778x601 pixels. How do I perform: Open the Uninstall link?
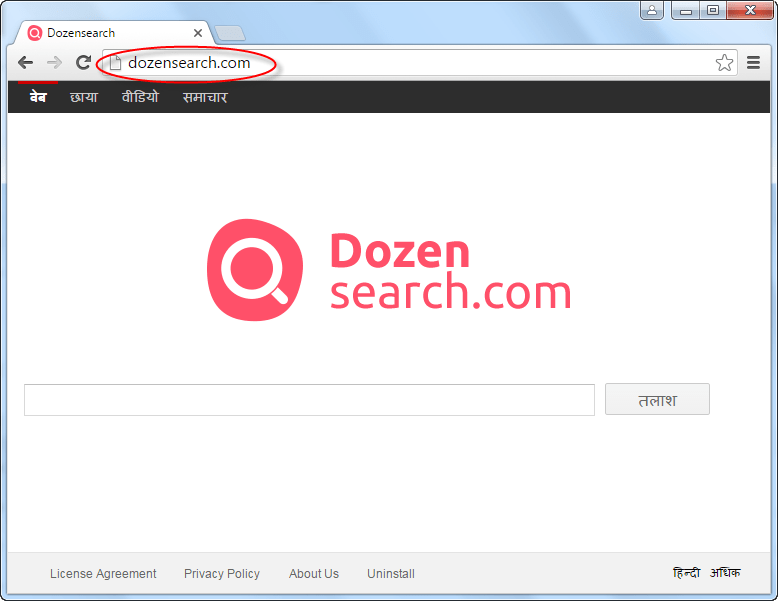tap(390, 574)
